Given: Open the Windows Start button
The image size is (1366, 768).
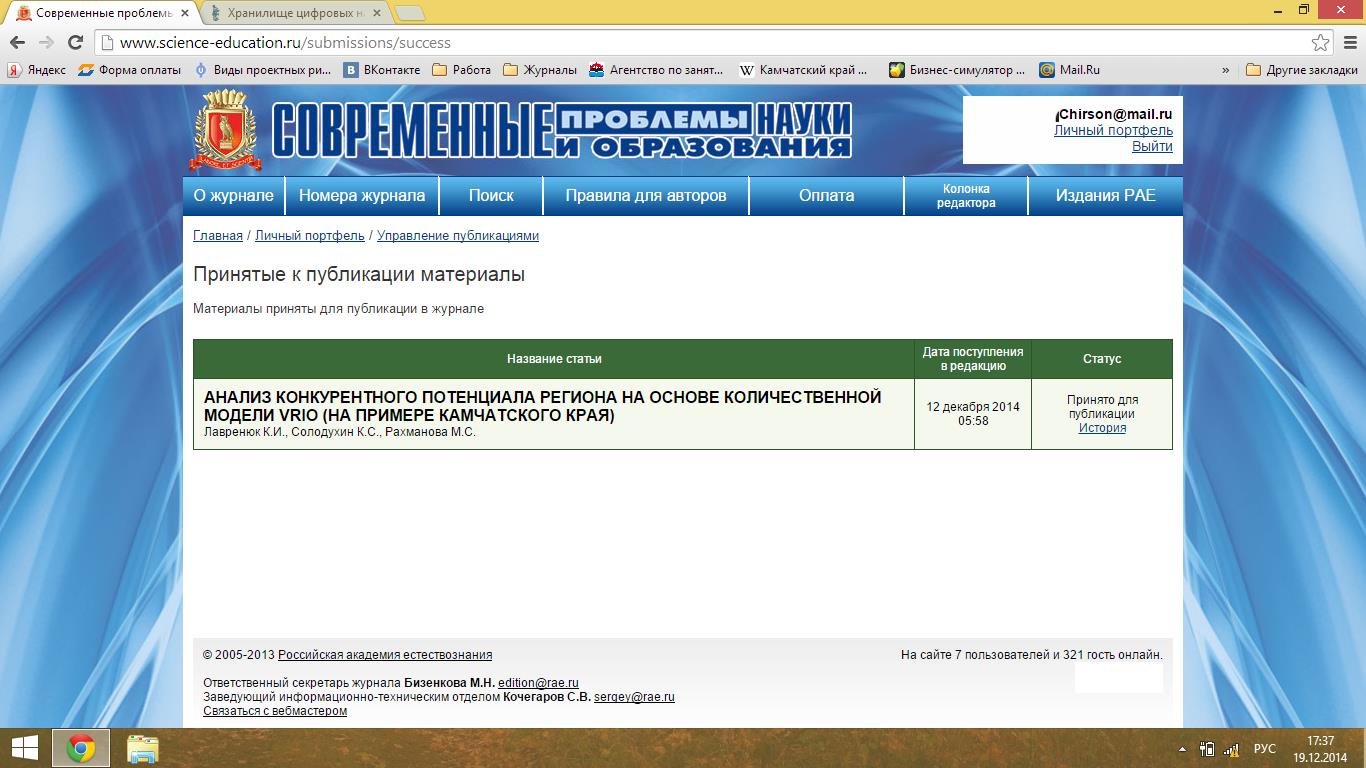Looking at the screenshot, I should point(24,748).
